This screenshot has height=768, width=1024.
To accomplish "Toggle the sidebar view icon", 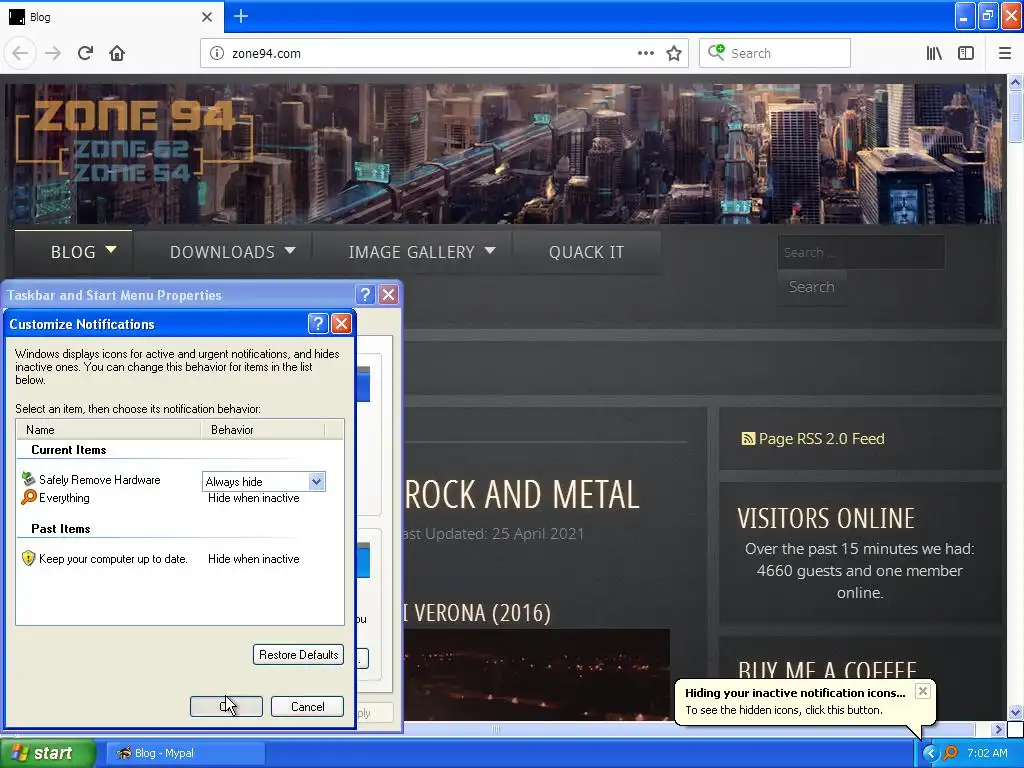I will point(966,54).
